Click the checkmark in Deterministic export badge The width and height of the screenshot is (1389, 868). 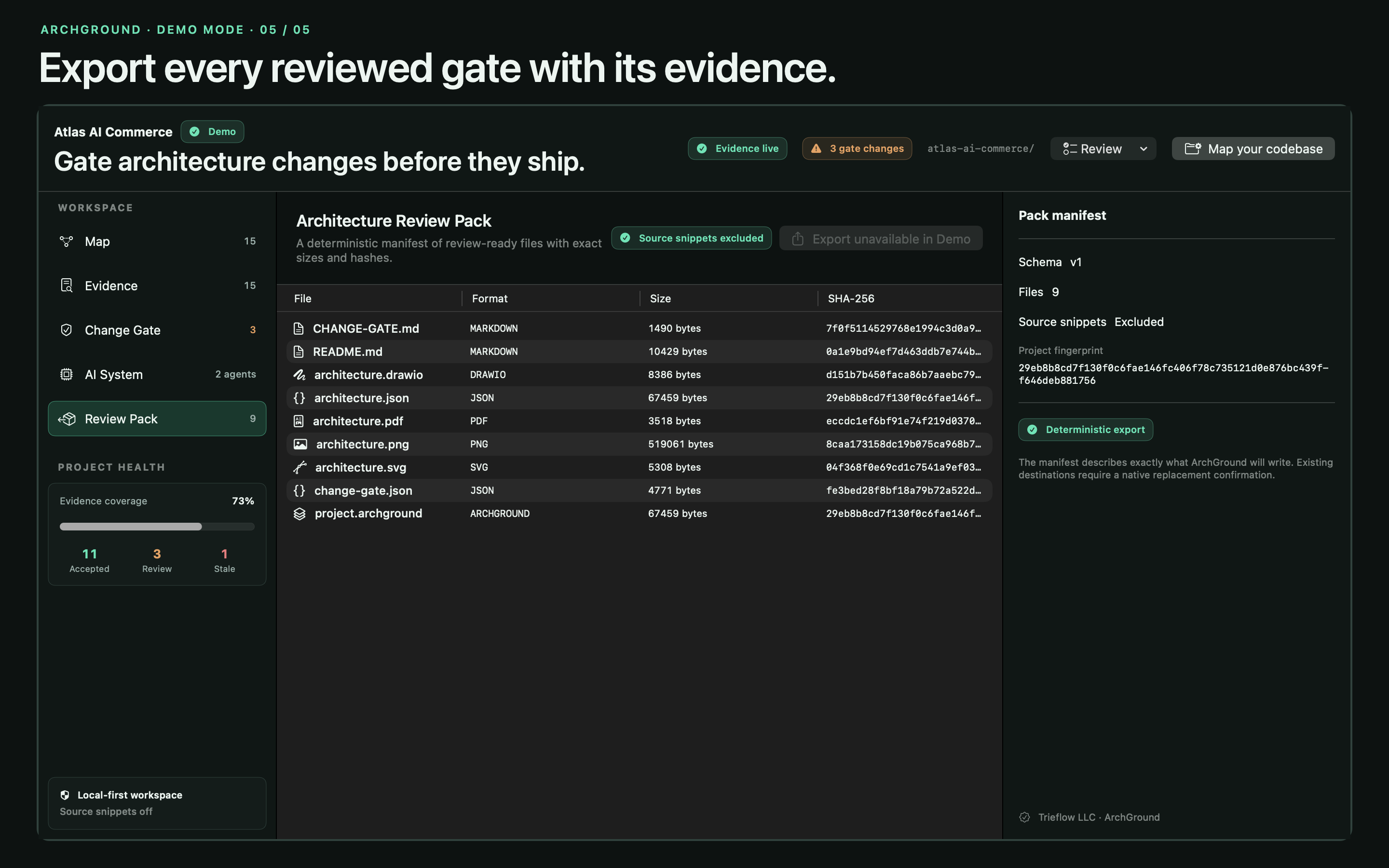(x=1032, y=429)
